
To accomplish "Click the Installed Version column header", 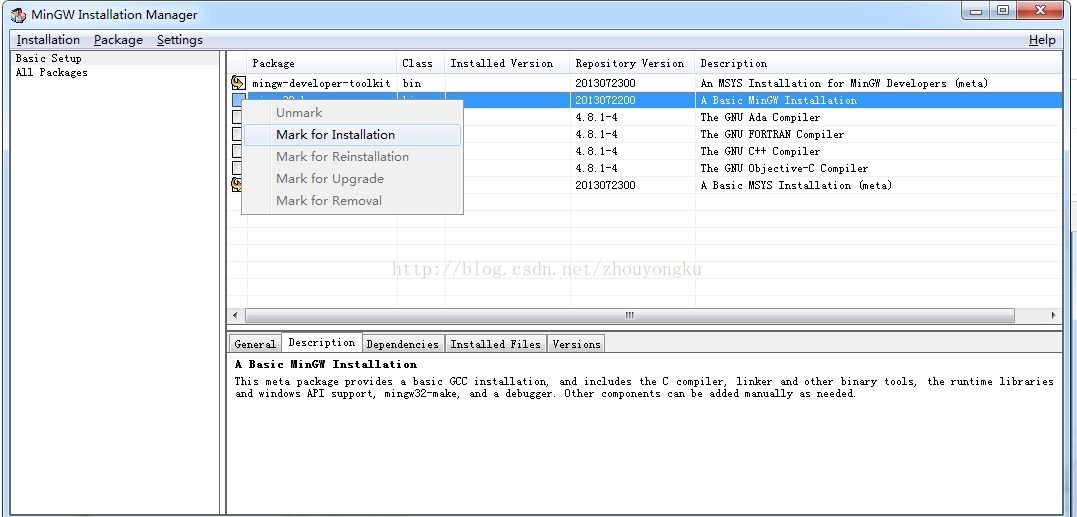I will coord(507,63).
